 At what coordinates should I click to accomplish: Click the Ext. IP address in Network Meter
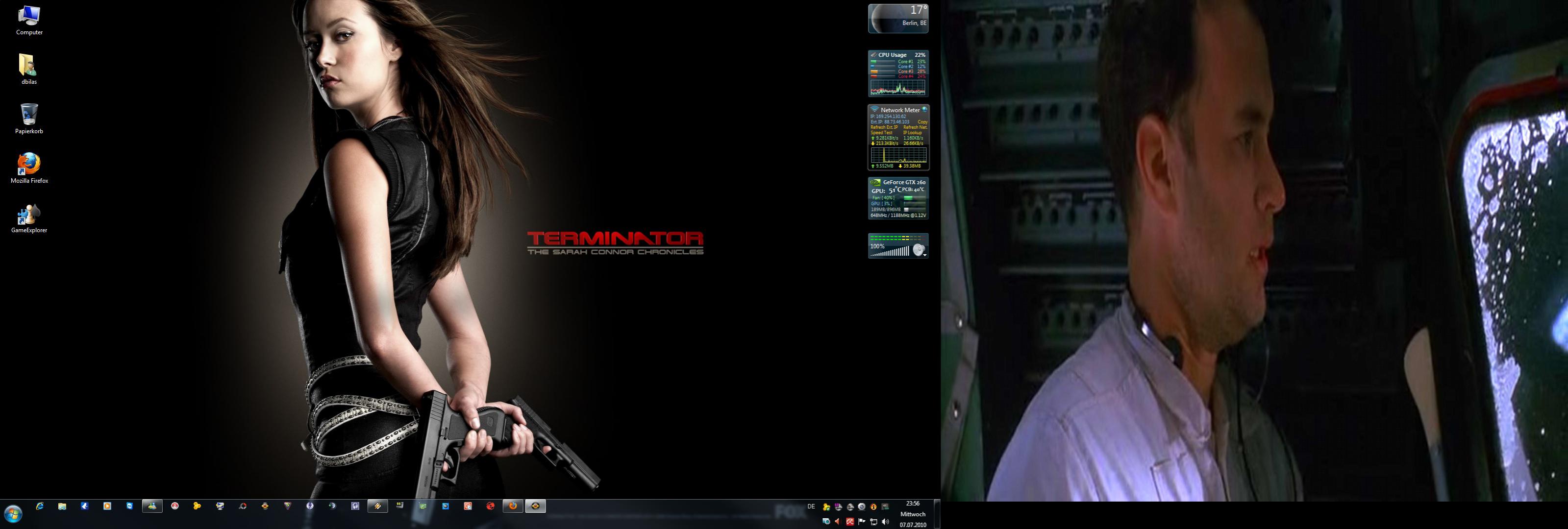tap(890, 121)
